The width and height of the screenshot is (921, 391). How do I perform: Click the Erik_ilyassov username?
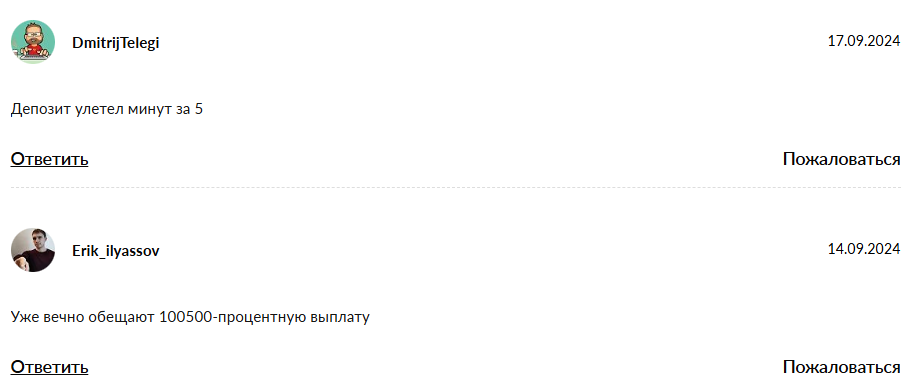coord(116,251)
